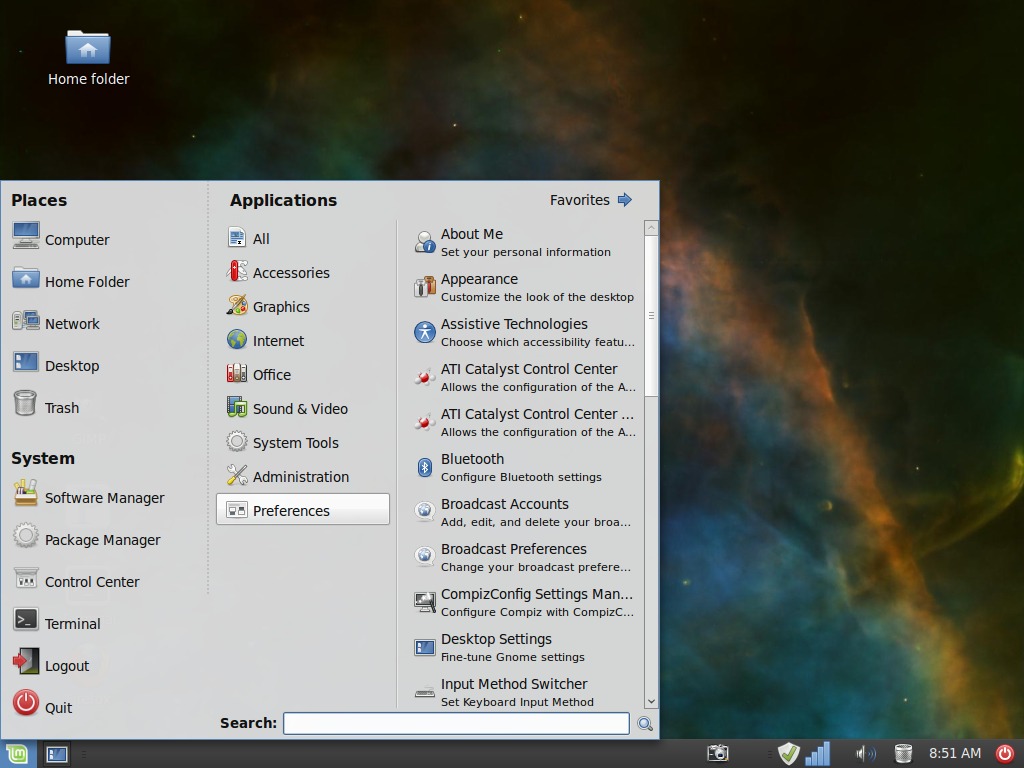Open Assistive Technologies
Screen dimensions: 1024x768
tap(524, 332)
